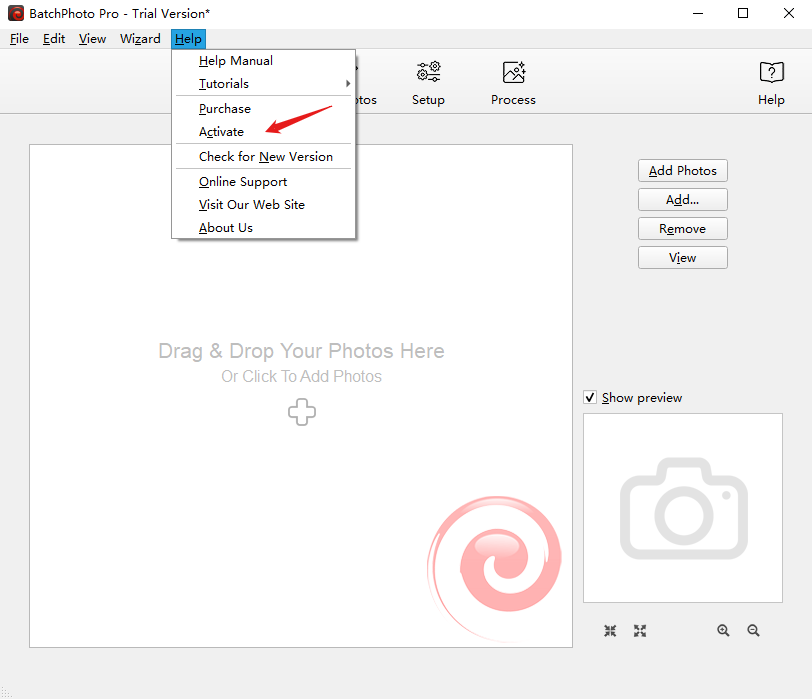
Task: Minimize the BatchPhoto window
Action: click(x=698, y=13)
